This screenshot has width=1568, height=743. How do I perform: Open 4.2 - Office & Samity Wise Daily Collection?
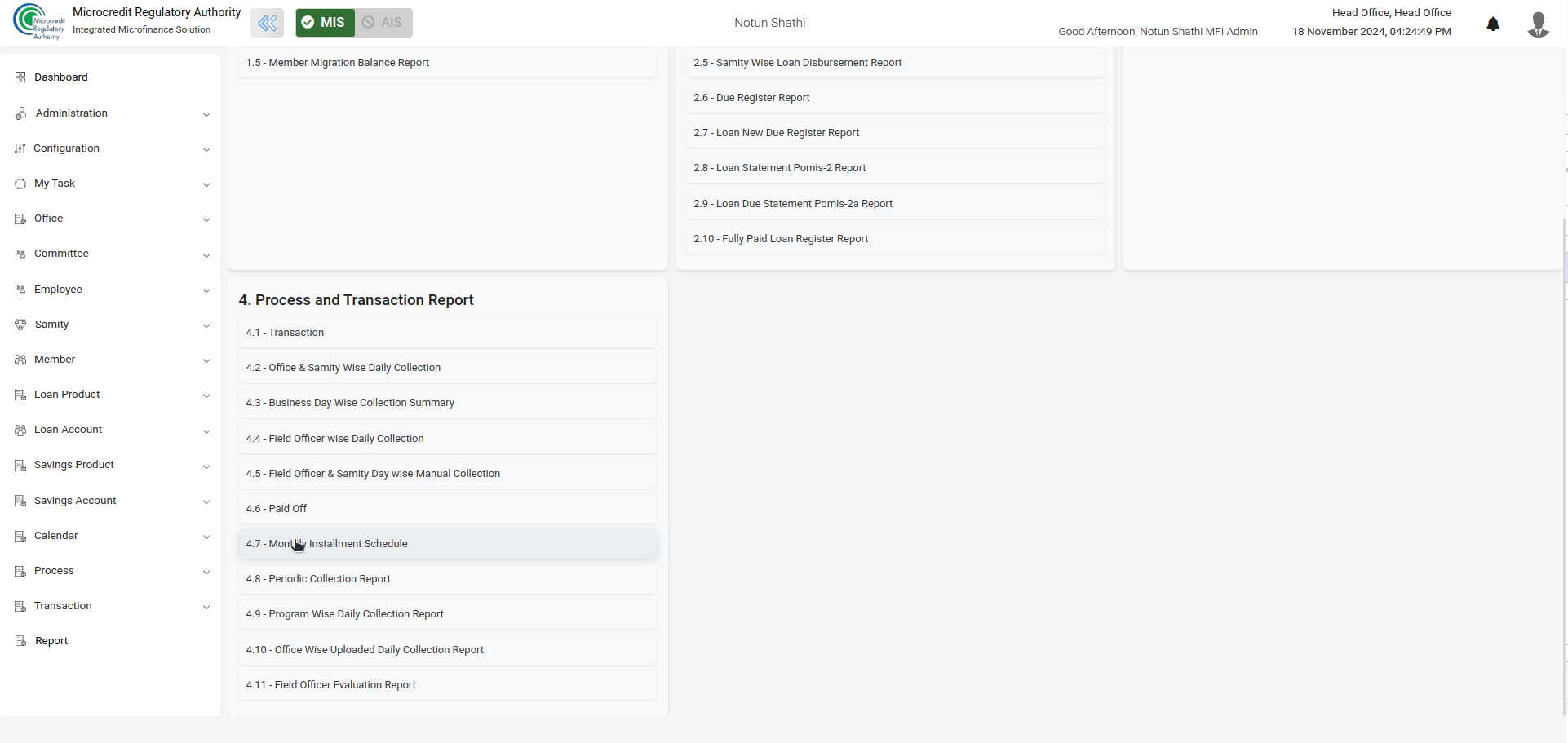pyautogui.click(x=447, y=368)
